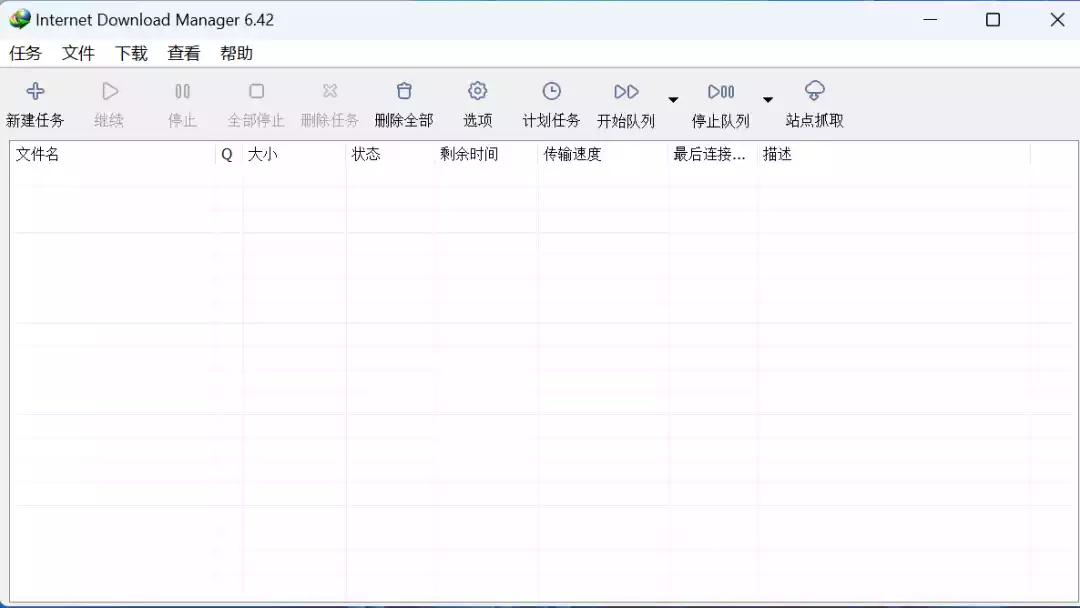Click the 删除全部 trash bin icon
The height and width of the screenshot is (608, 1080).
tap(404, 92)
